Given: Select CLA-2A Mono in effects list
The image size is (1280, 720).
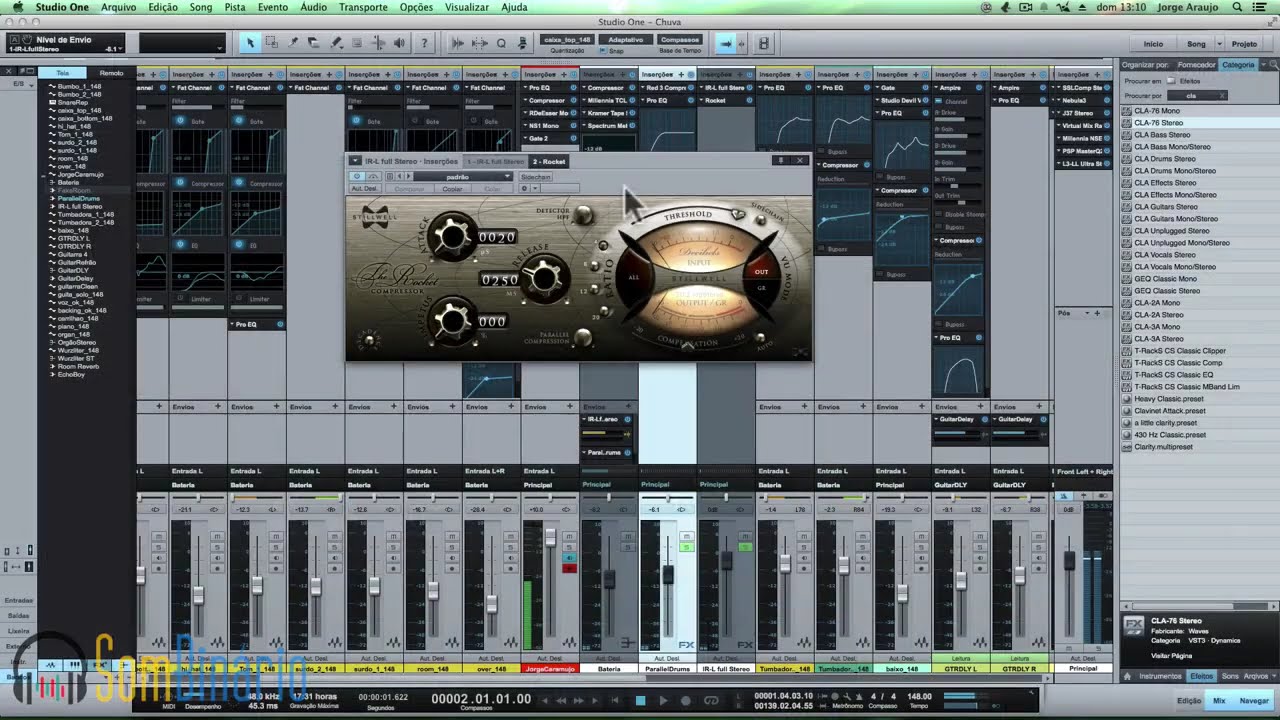Looking at the screenshot, I should tap(1157, 303).
